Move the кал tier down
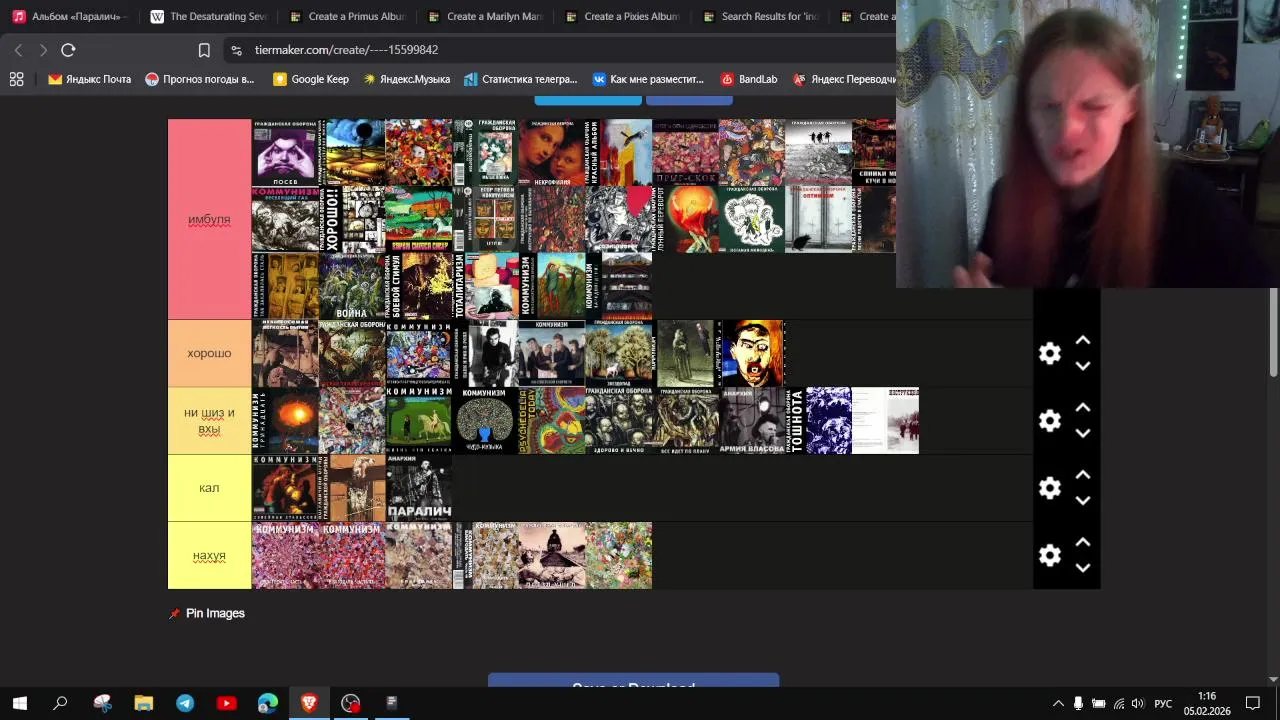 (1082, 500)
